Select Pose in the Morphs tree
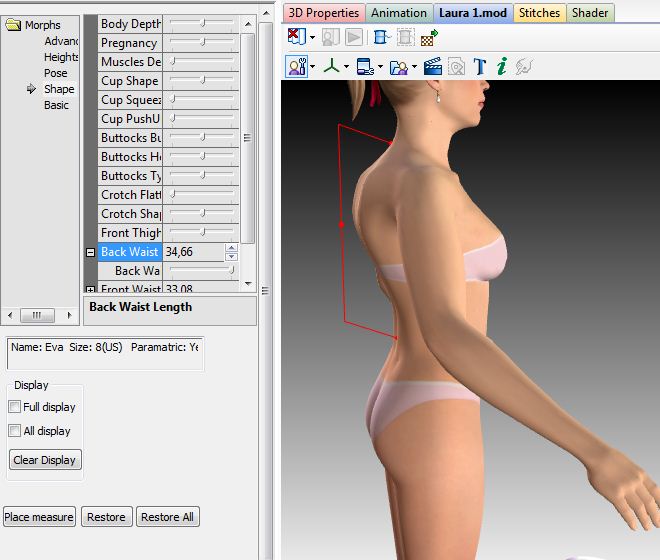 coord(56,73)
